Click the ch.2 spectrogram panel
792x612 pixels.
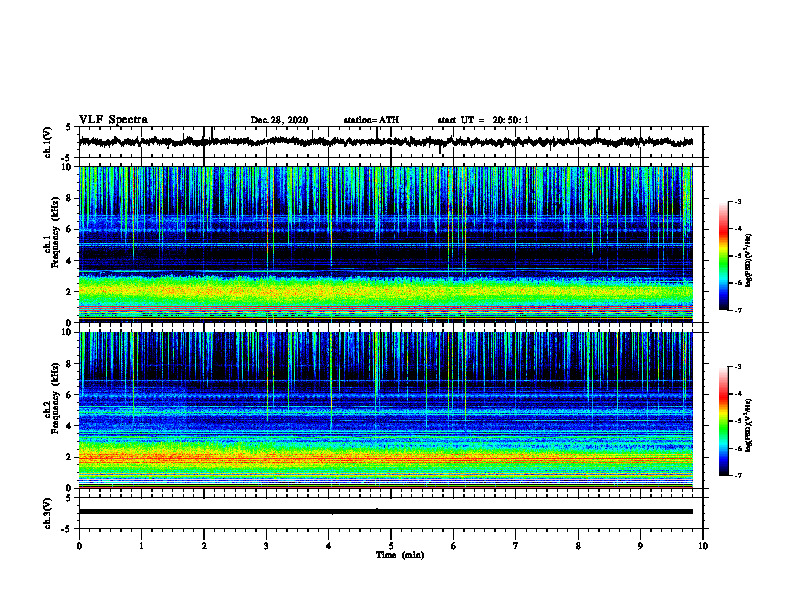tap(386, 410)
